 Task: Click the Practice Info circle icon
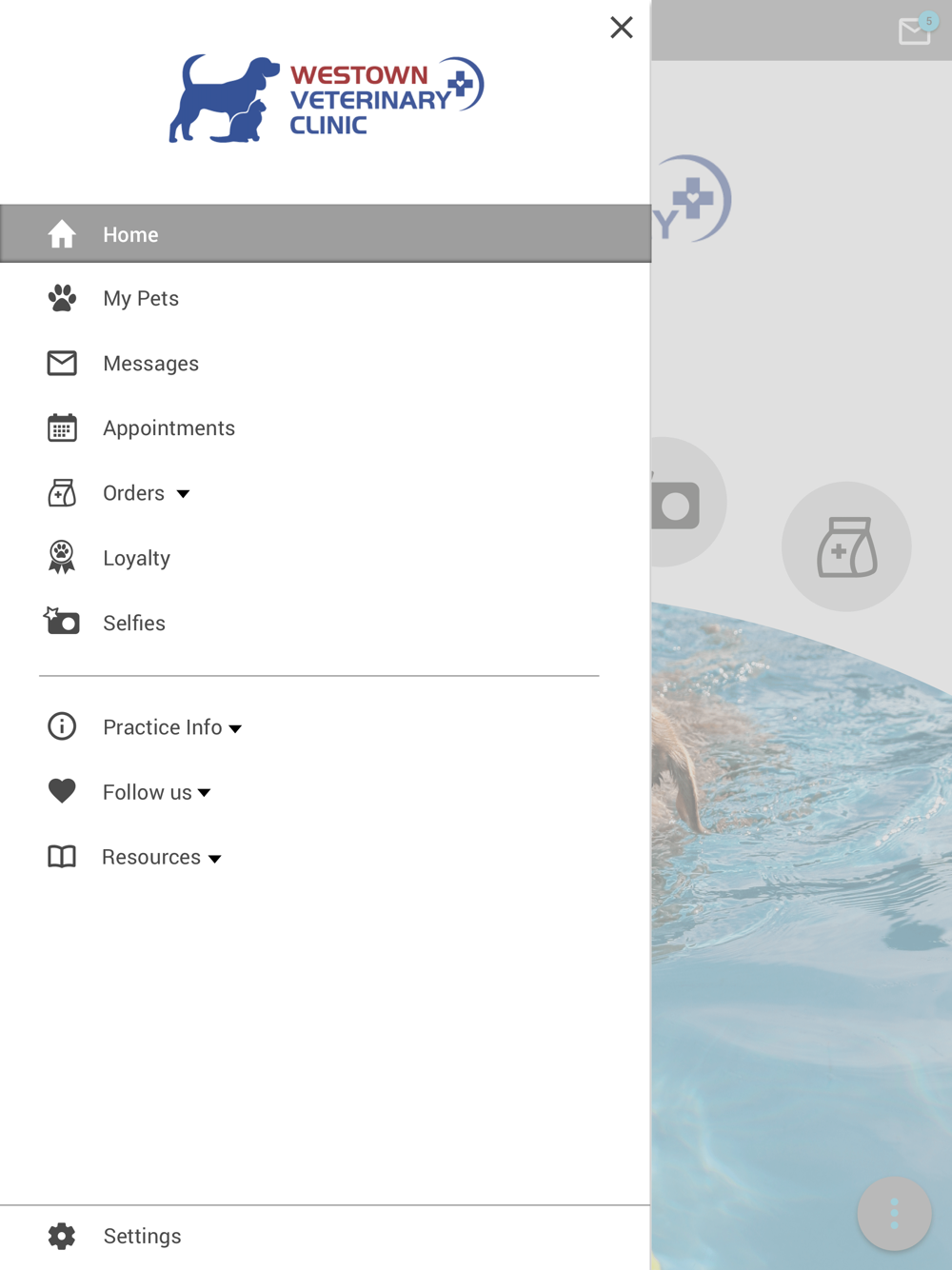point(62,726)
